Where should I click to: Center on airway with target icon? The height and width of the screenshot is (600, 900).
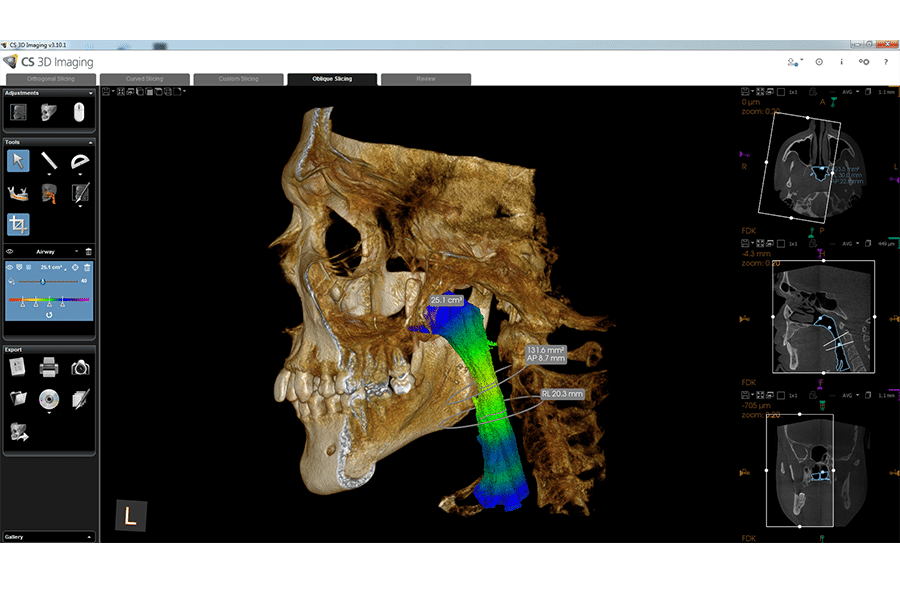[x=75, y=268]
